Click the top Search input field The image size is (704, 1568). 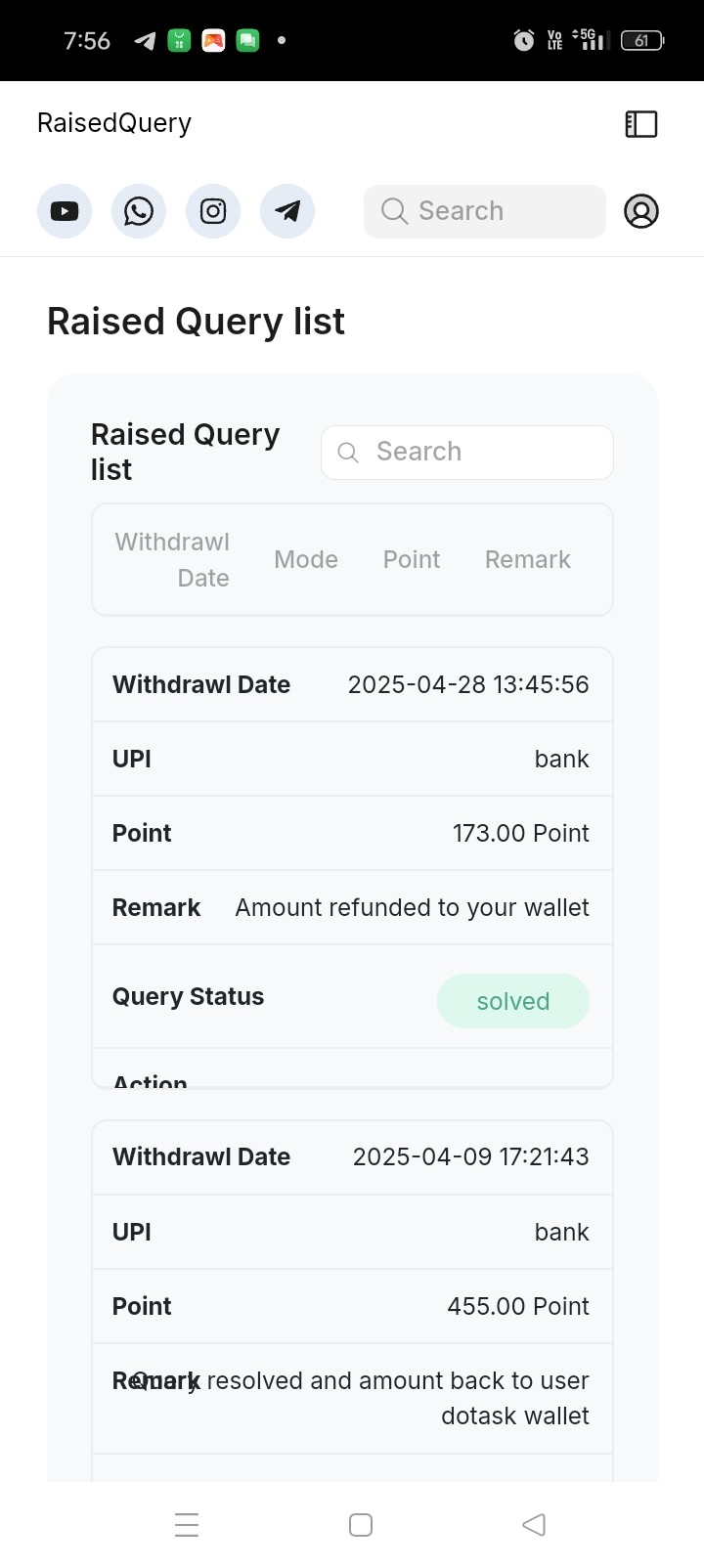485,211
